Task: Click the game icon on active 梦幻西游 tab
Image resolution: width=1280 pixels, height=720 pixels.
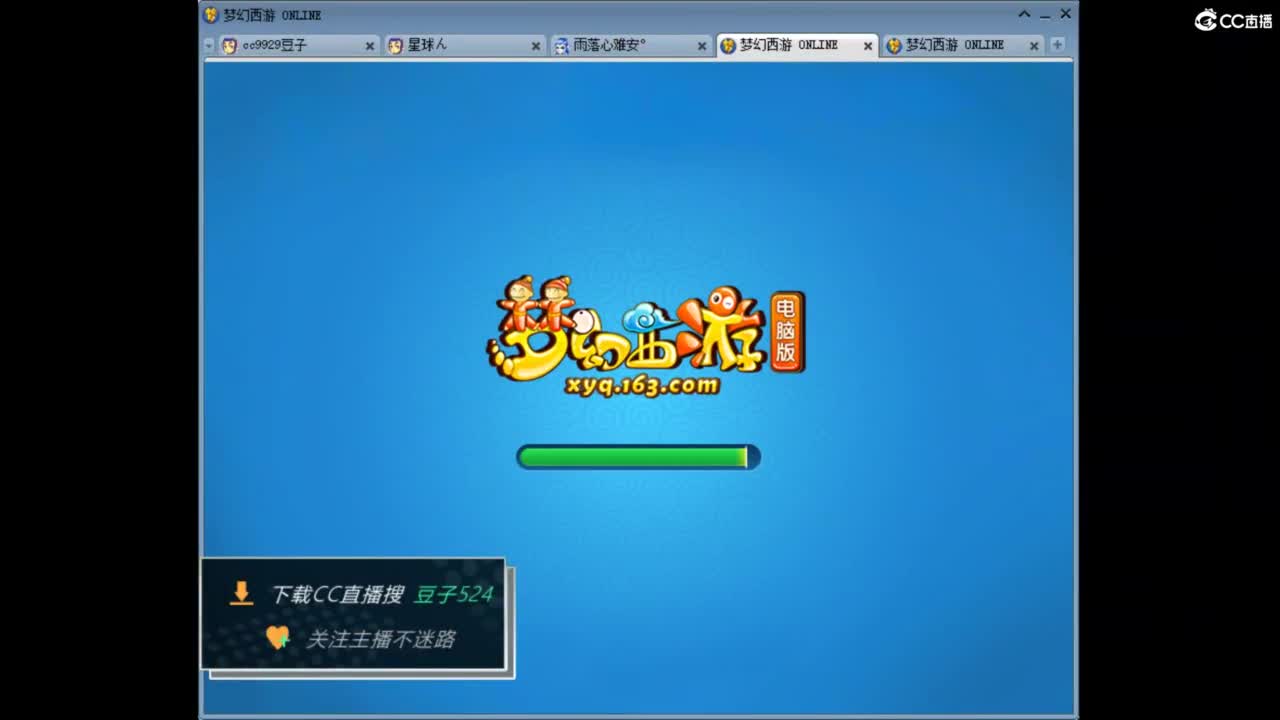Action: tap(728, 46)
